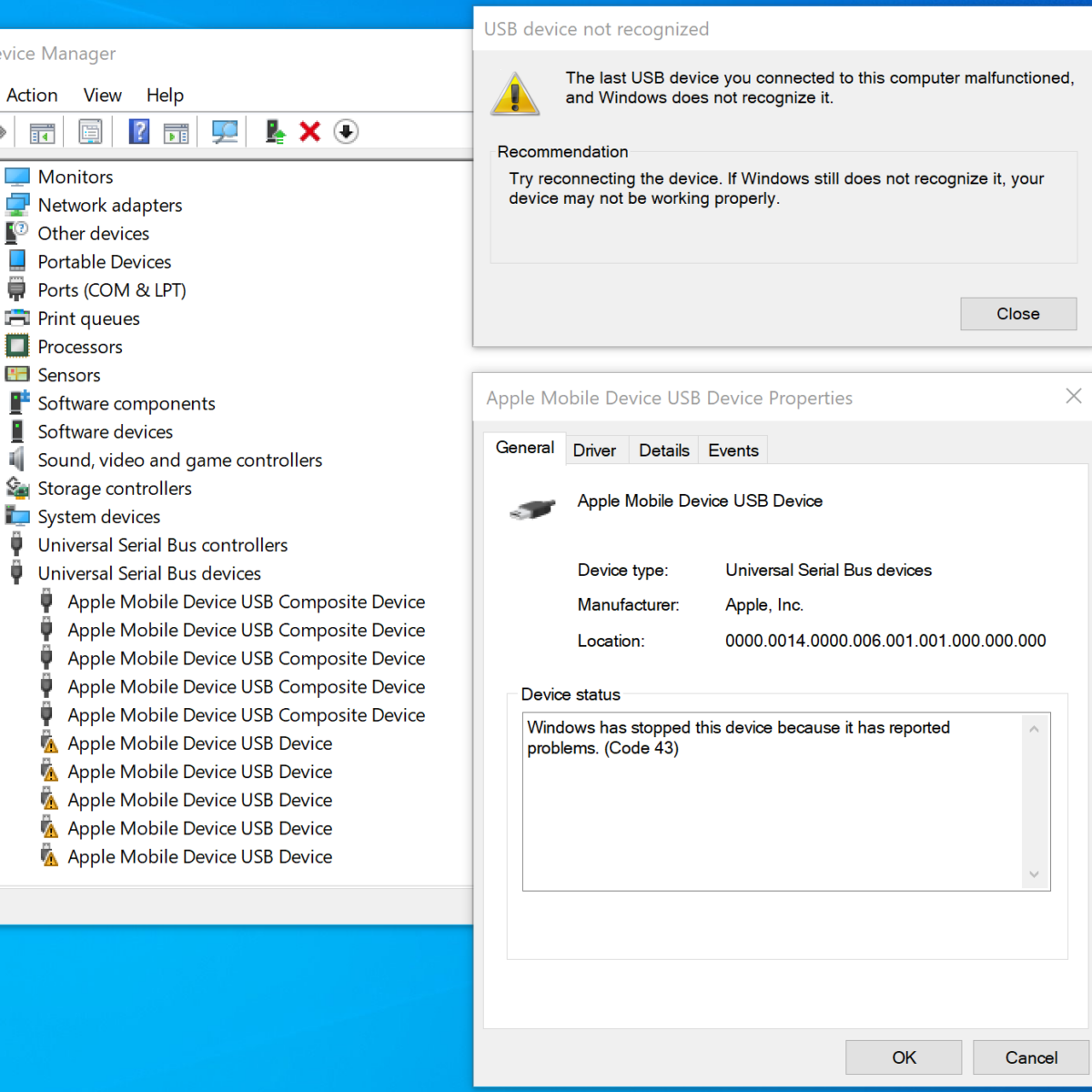Screen dimensions: 1092x1092
Task: Collapse the Universal Serial Bus devices node
Action: tap(149, 573)
